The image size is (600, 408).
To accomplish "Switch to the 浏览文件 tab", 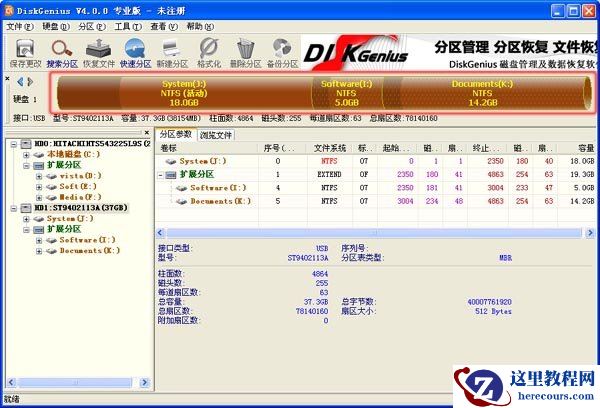I will click(216, 135).
